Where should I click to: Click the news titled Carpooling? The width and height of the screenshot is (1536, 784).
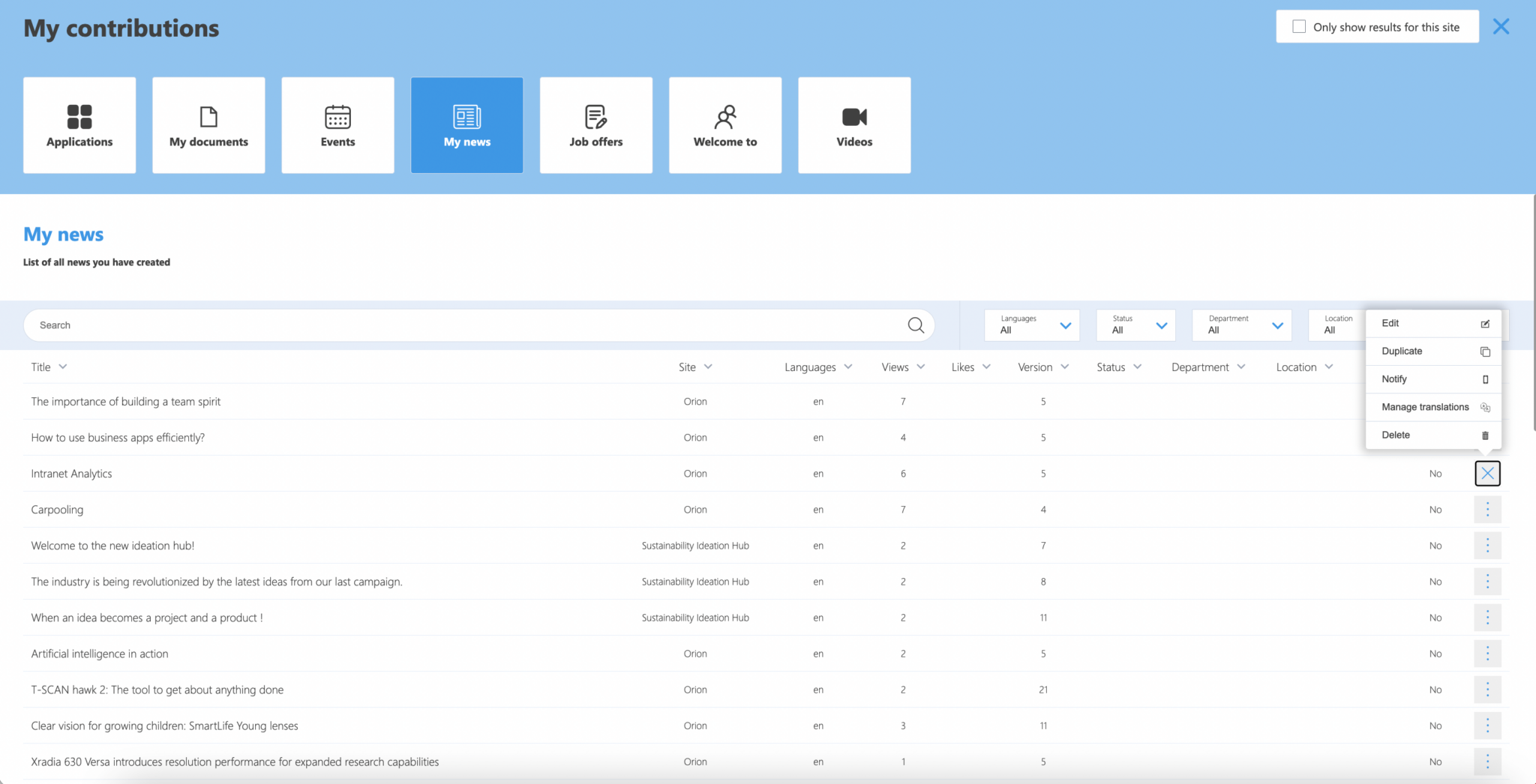[x=57, y=509]
